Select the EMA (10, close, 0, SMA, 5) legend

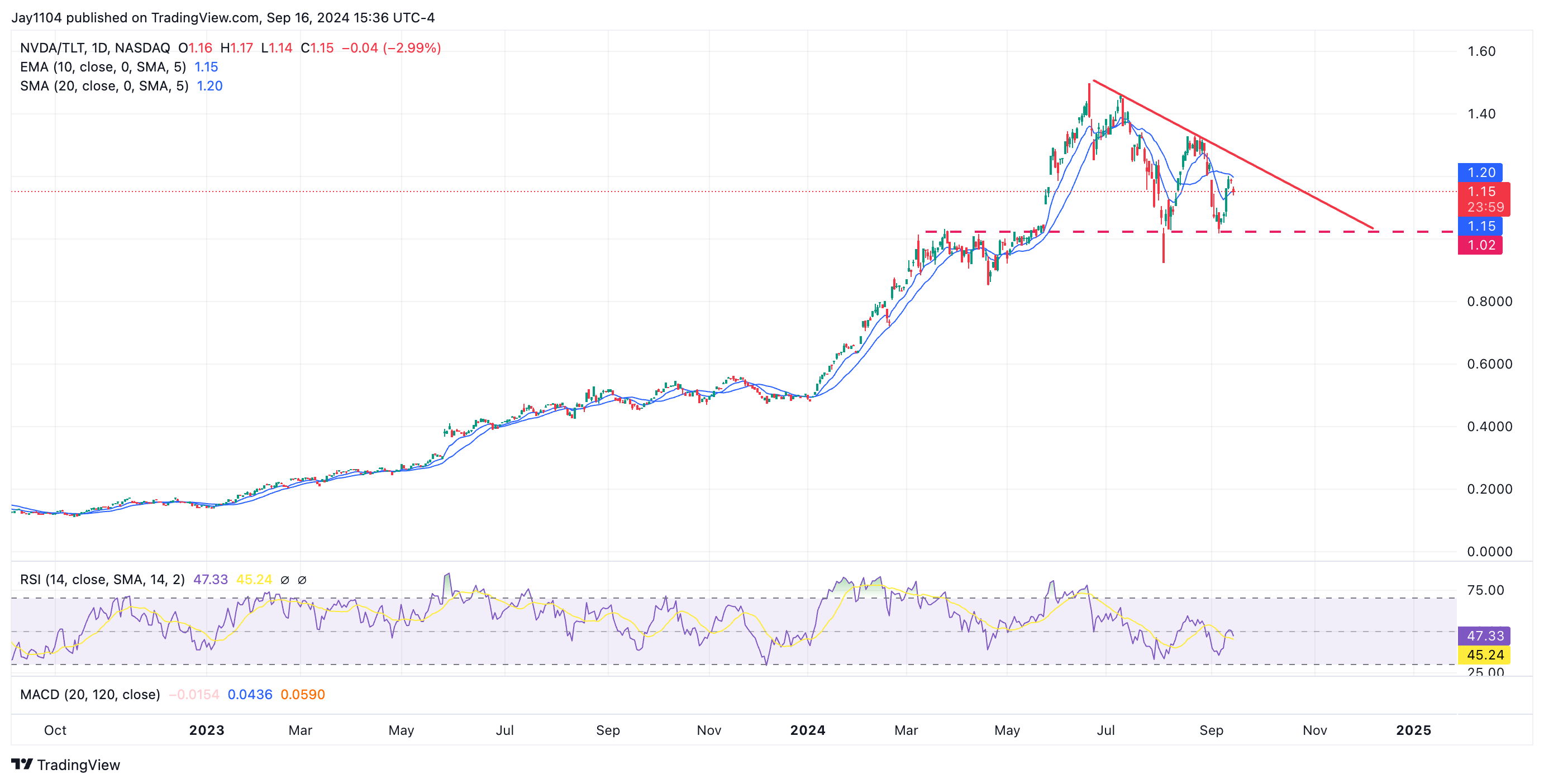click(103, 67)
